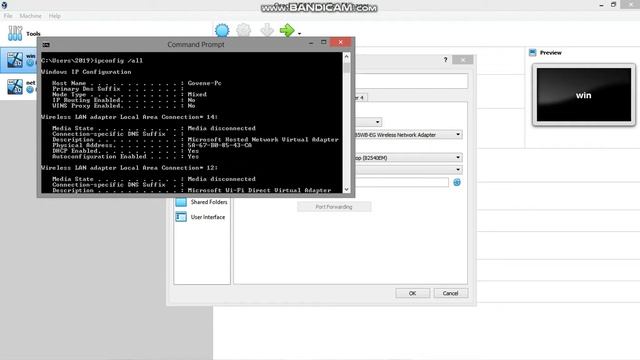Open the Machine menu
640x360 pixels.
pos(31,16)
